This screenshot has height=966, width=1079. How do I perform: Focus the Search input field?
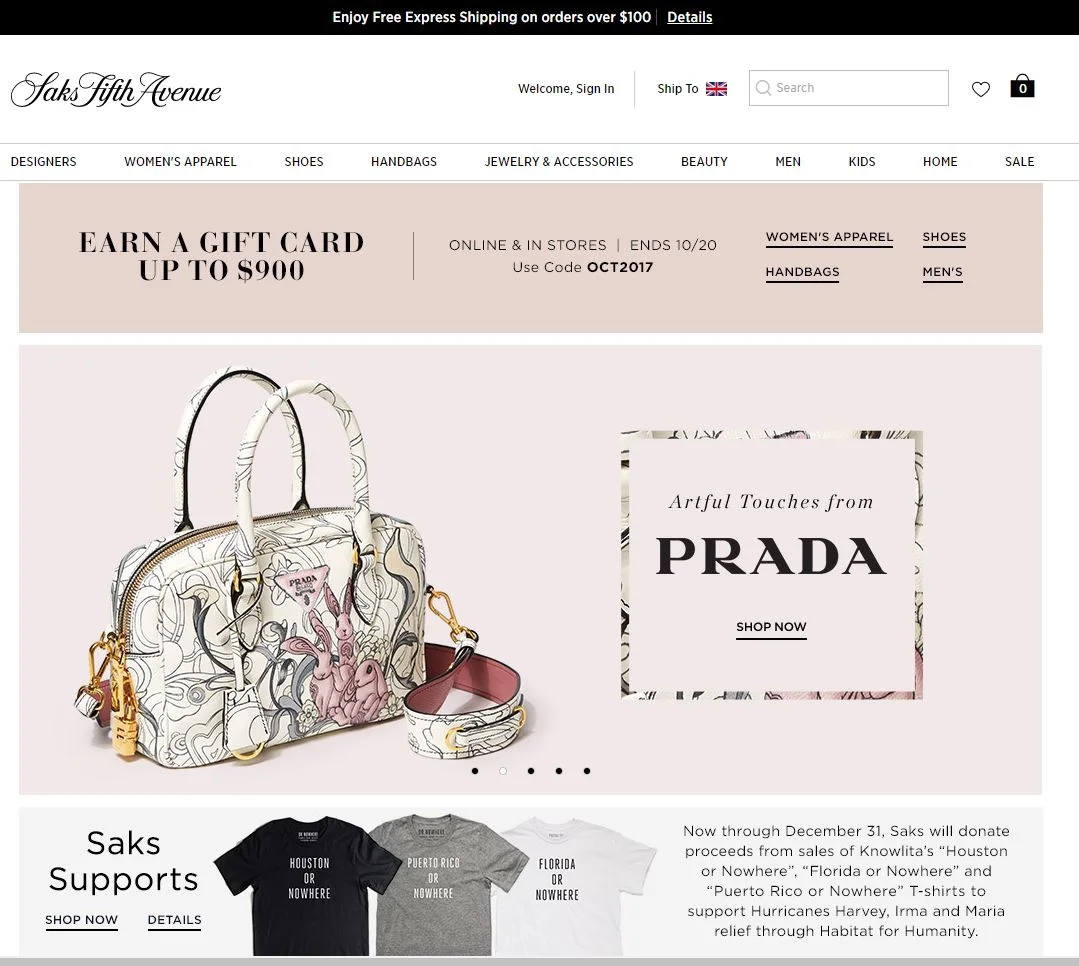tap(848, 88)
